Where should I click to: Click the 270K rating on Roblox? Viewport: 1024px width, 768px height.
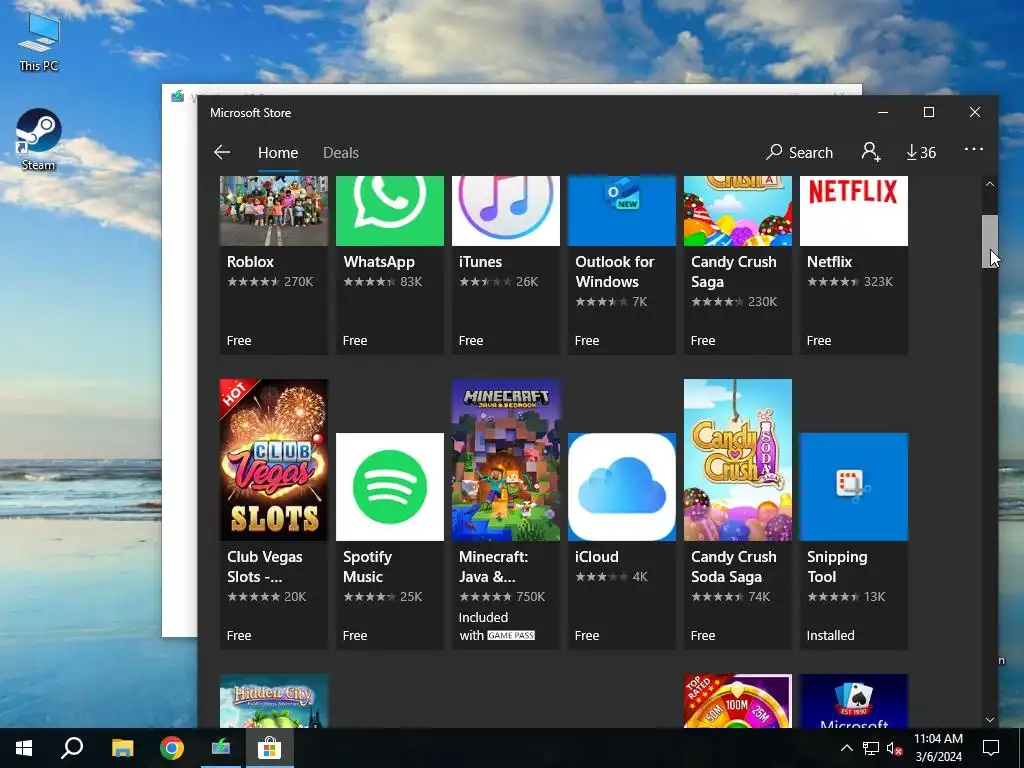(298, 282)
